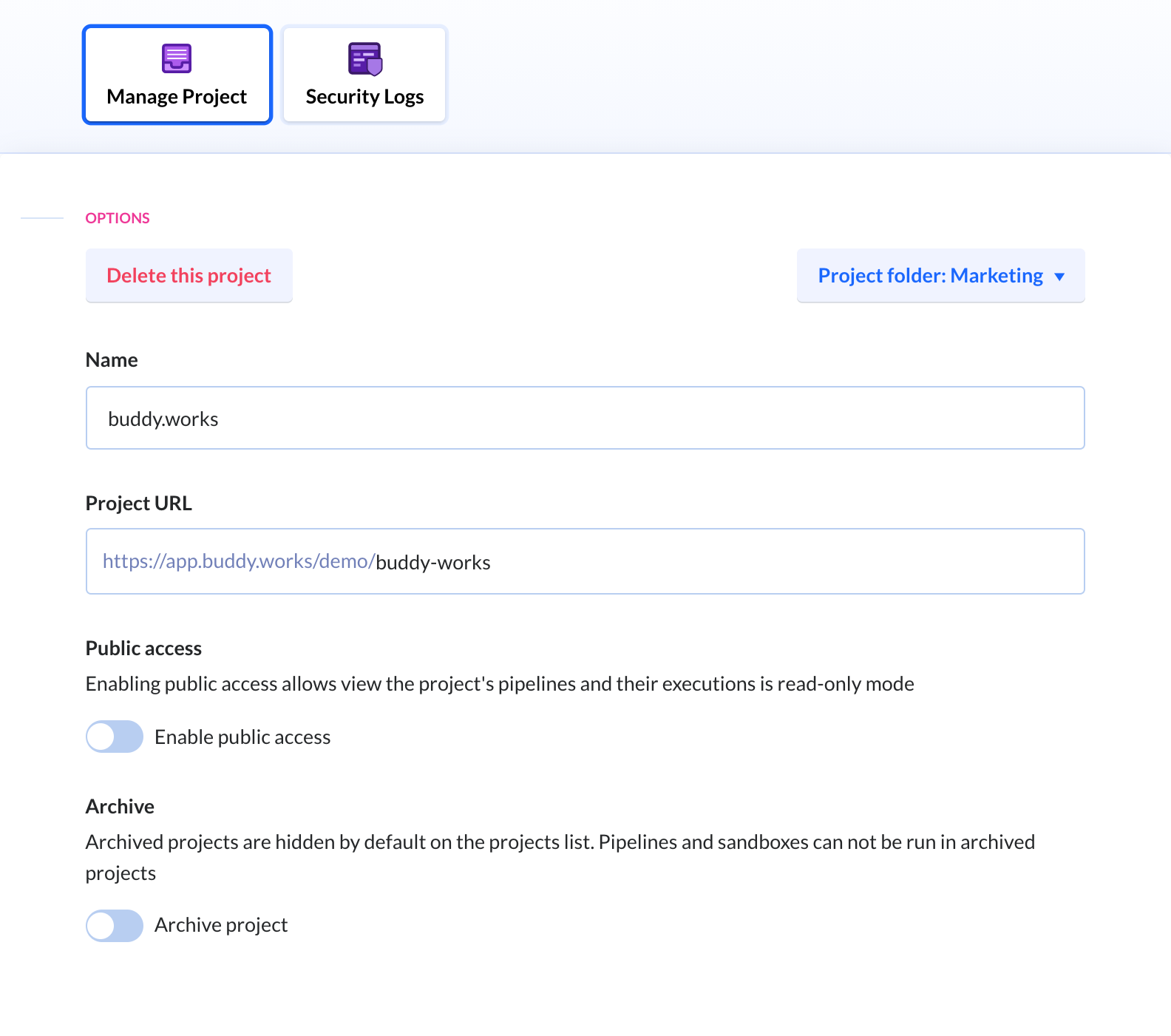Click the purple Manage Project icon
This screenshot has width=1171, height=1036.
click(x=177, y=58)
